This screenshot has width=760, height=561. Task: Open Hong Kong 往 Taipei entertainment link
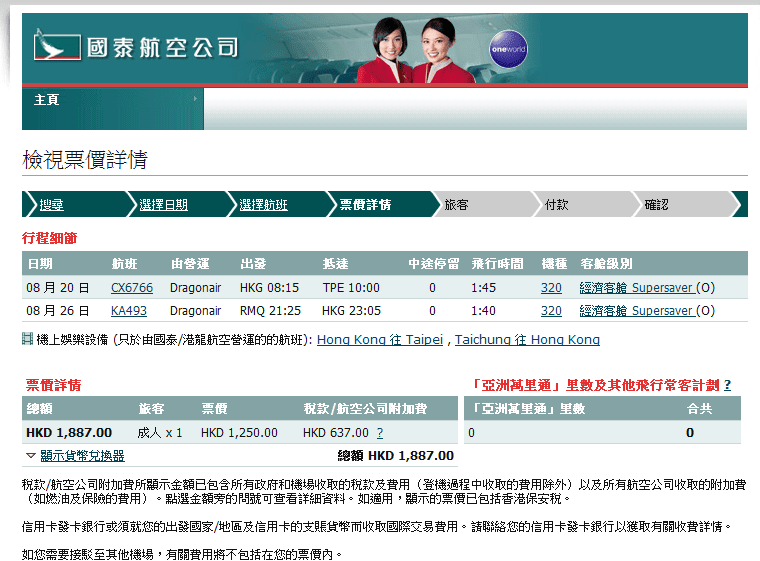380,340
